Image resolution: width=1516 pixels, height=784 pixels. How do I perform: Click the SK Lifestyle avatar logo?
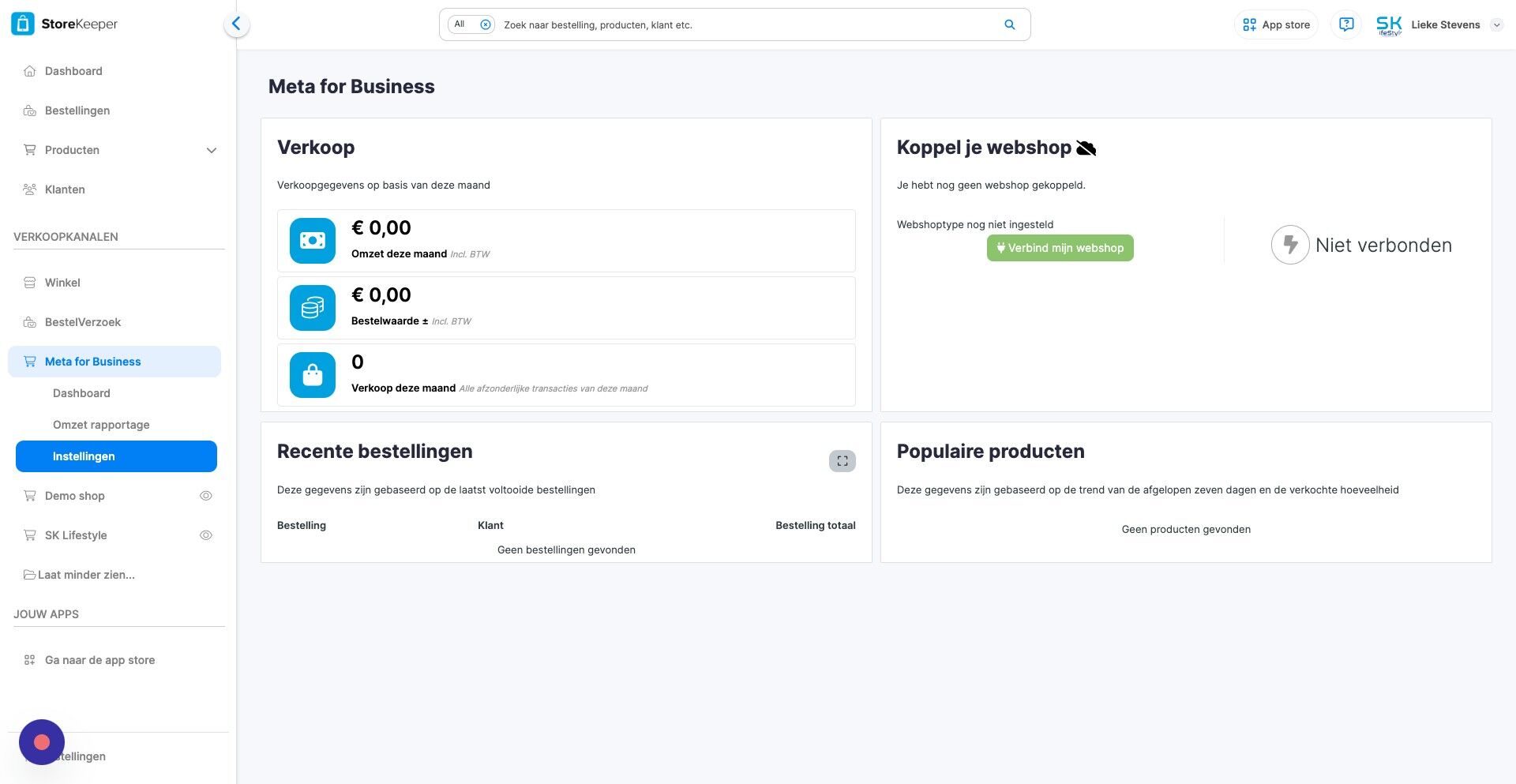pos(1389,25)
